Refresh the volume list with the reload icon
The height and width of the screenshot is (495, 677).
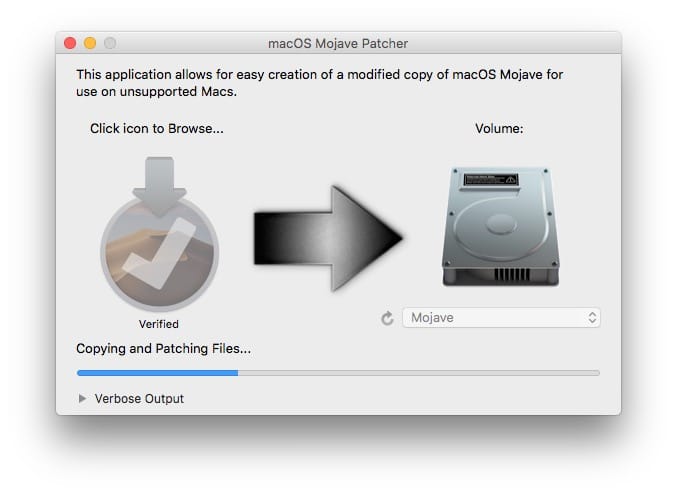(387, 318)
